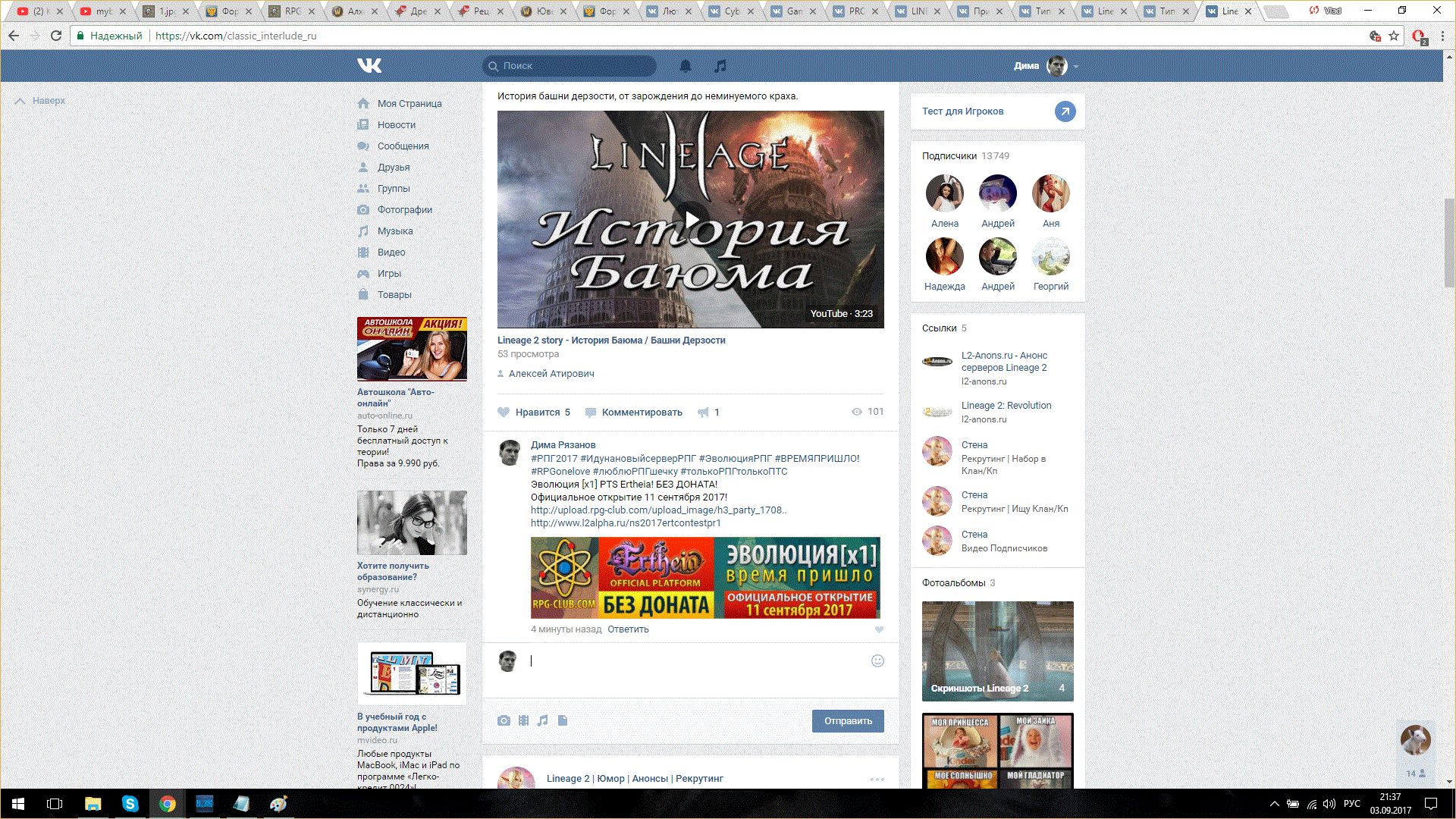Open the more options dots on next post
The height and width of the screenshot is (819, 1456).
coord(877,780)
